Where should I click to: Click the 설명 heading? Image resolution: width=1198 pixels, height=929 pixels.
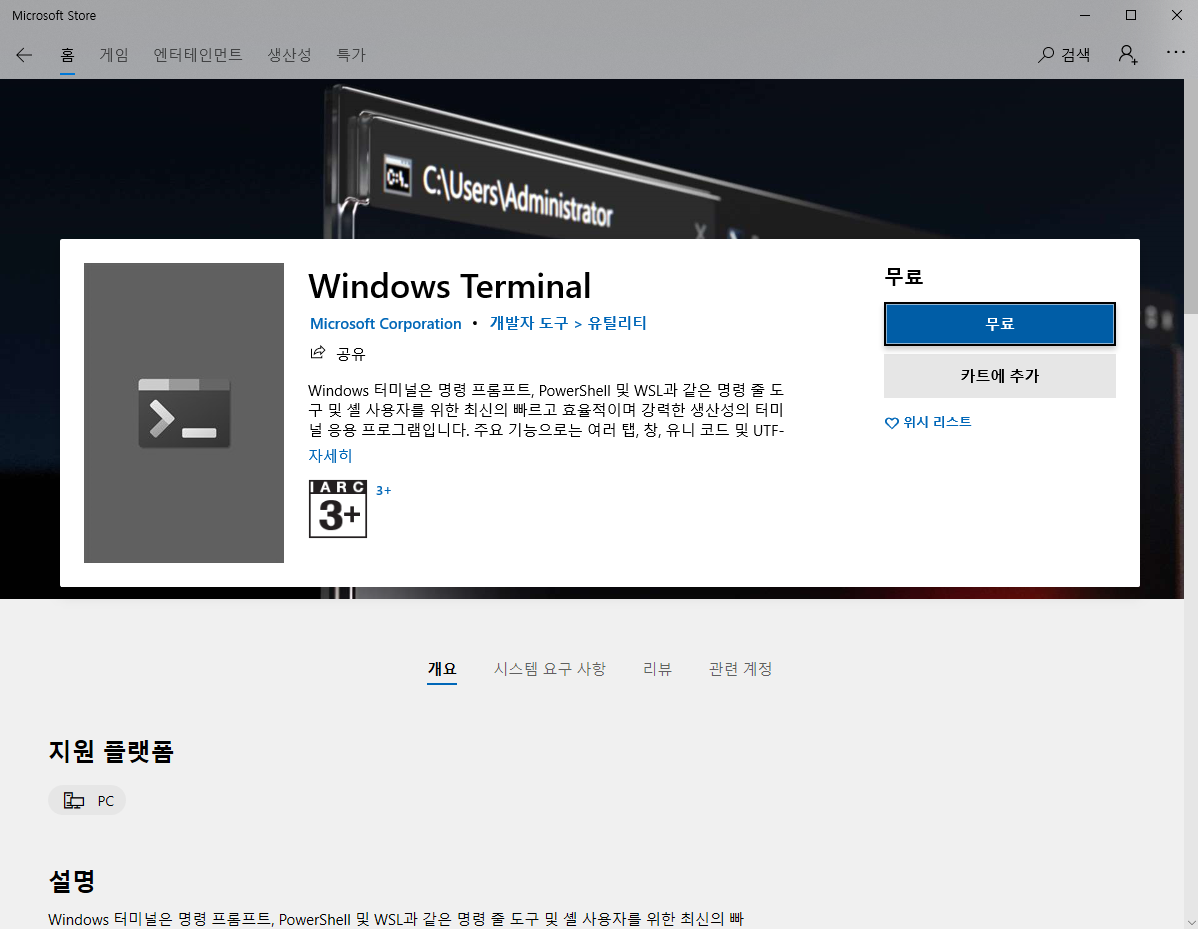72,881
